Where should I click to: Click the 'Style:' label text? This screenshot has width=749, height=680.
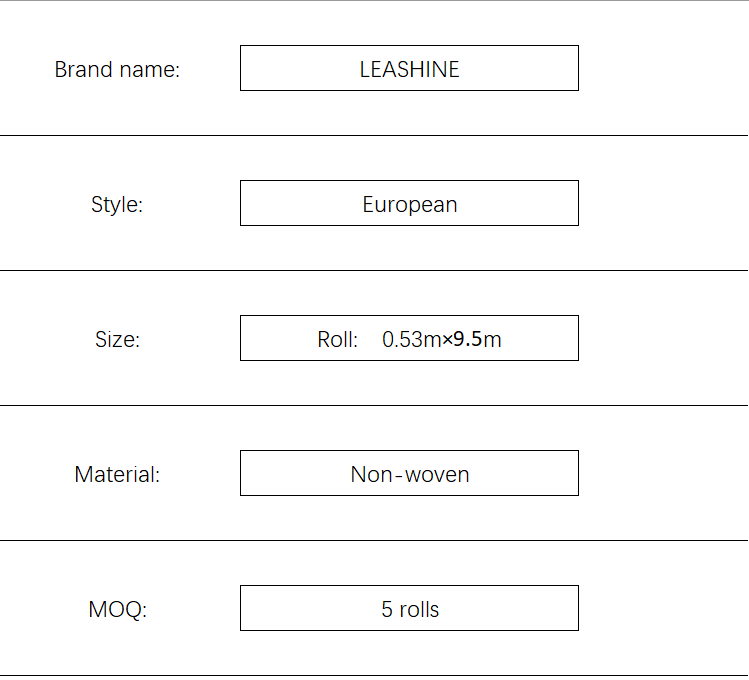pyautogui.click(x=117, y=204)
